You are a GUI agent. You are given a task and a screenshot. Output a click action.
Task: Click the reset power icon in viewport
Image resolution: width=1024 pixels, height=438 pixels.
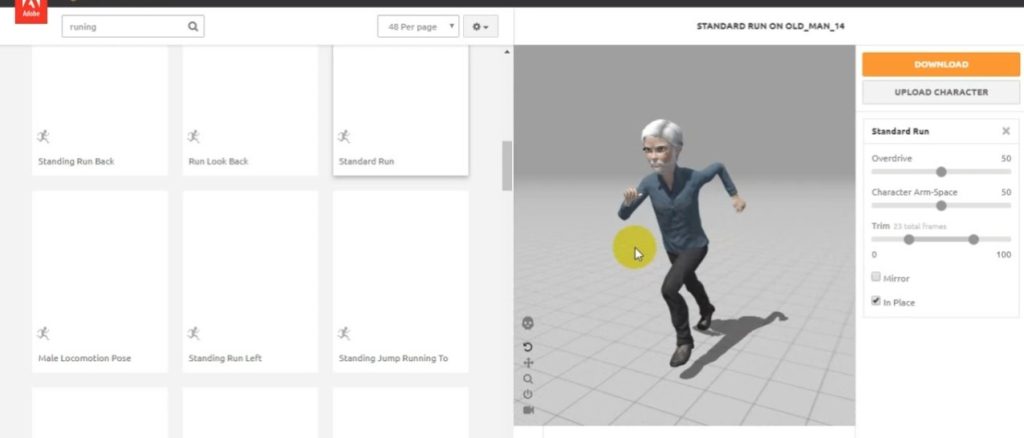pyautogui.click(x=528, y=394)
